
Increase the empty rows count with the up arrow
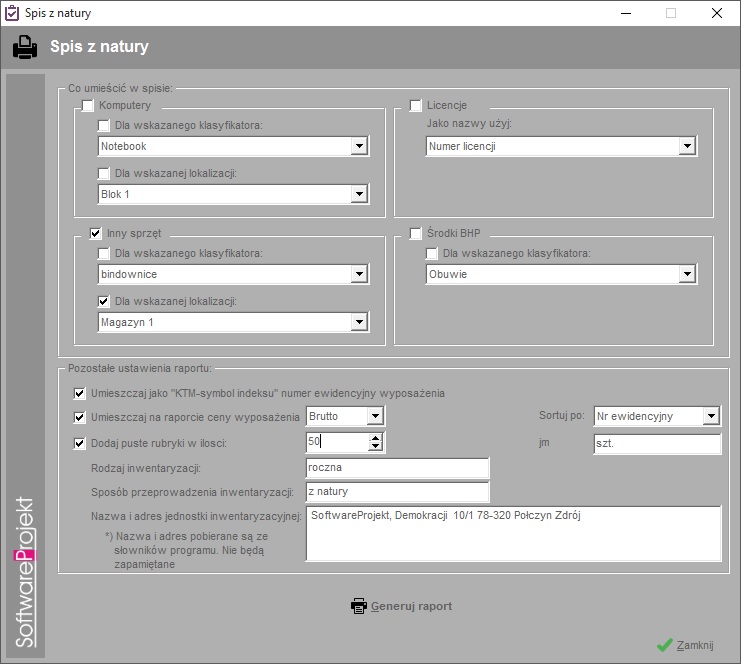(375, 438)
